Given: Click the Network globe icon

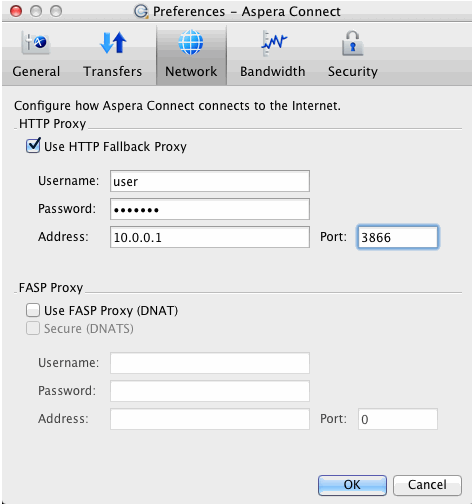Looking at the screenshot, I should tap(191, 42).
